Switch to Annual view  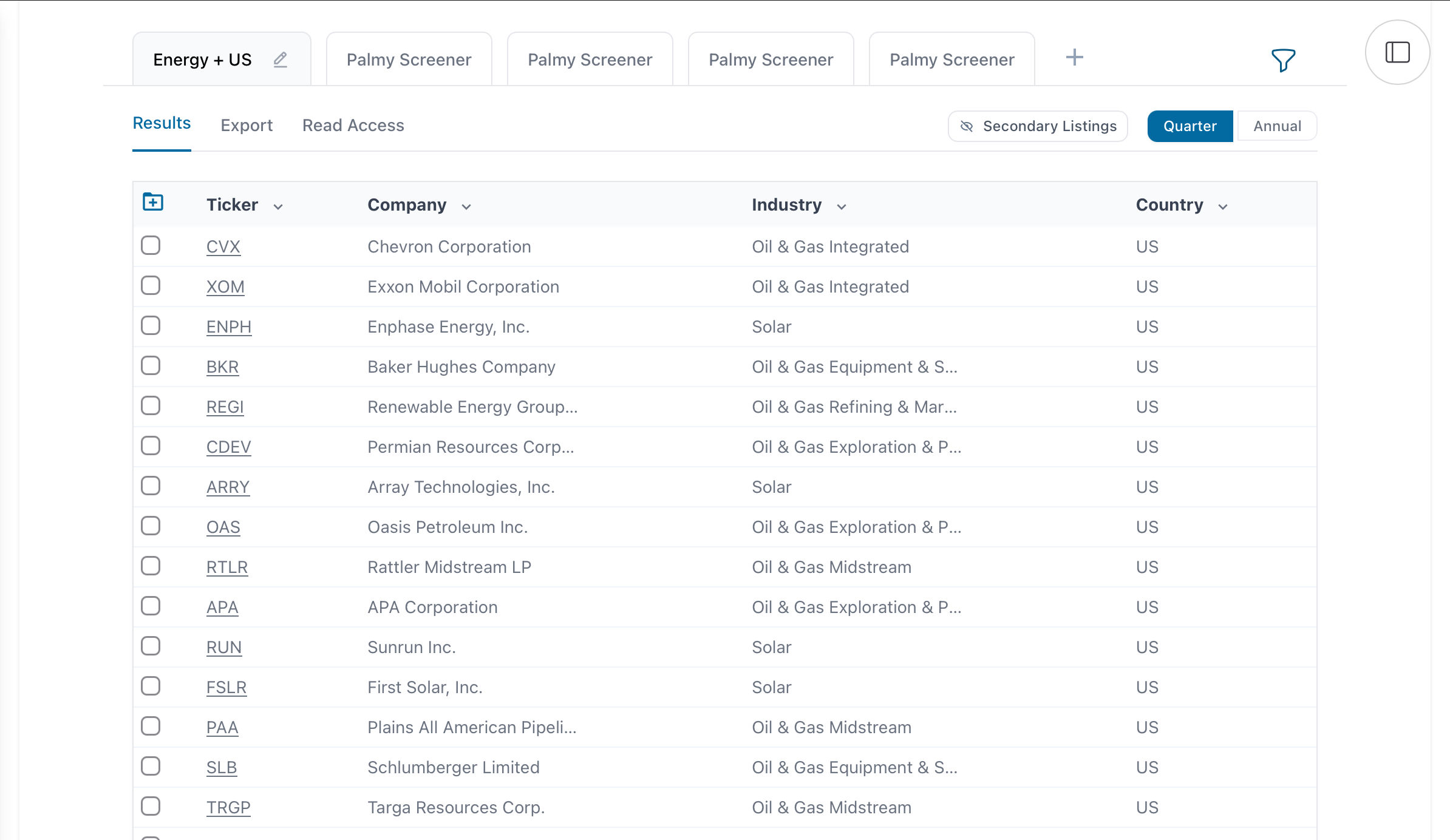pyautogui.click(x=1277, y=126)
